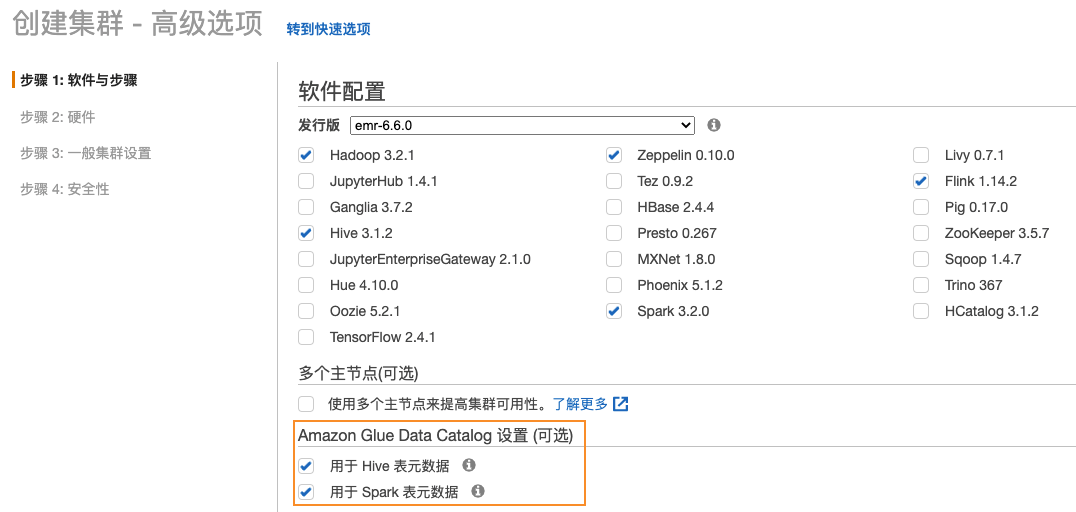Uncheck Spark 3.2.0 checkbox

pyautogui.click(x=613, y=311)
